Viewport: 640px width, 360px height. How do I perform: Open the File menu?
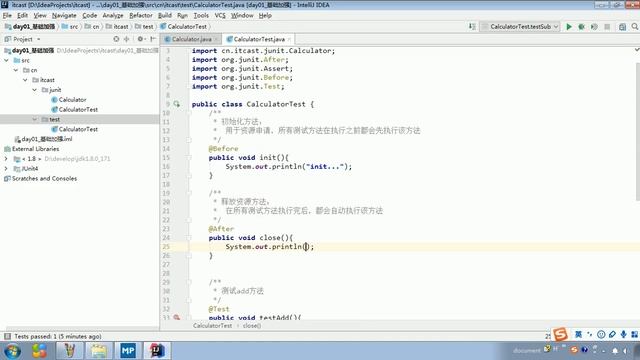pos(7,16)
